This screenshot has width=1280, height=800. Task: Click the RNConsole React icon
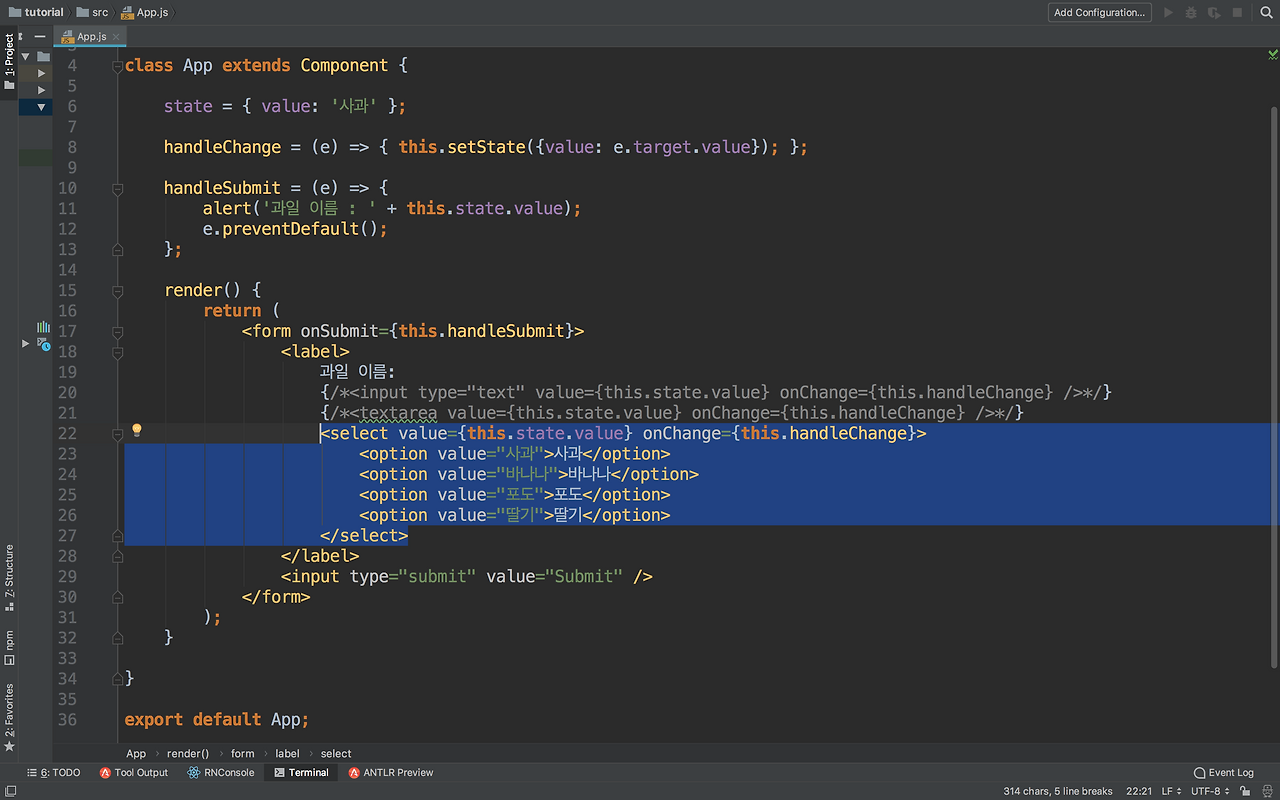coord(192,773)
